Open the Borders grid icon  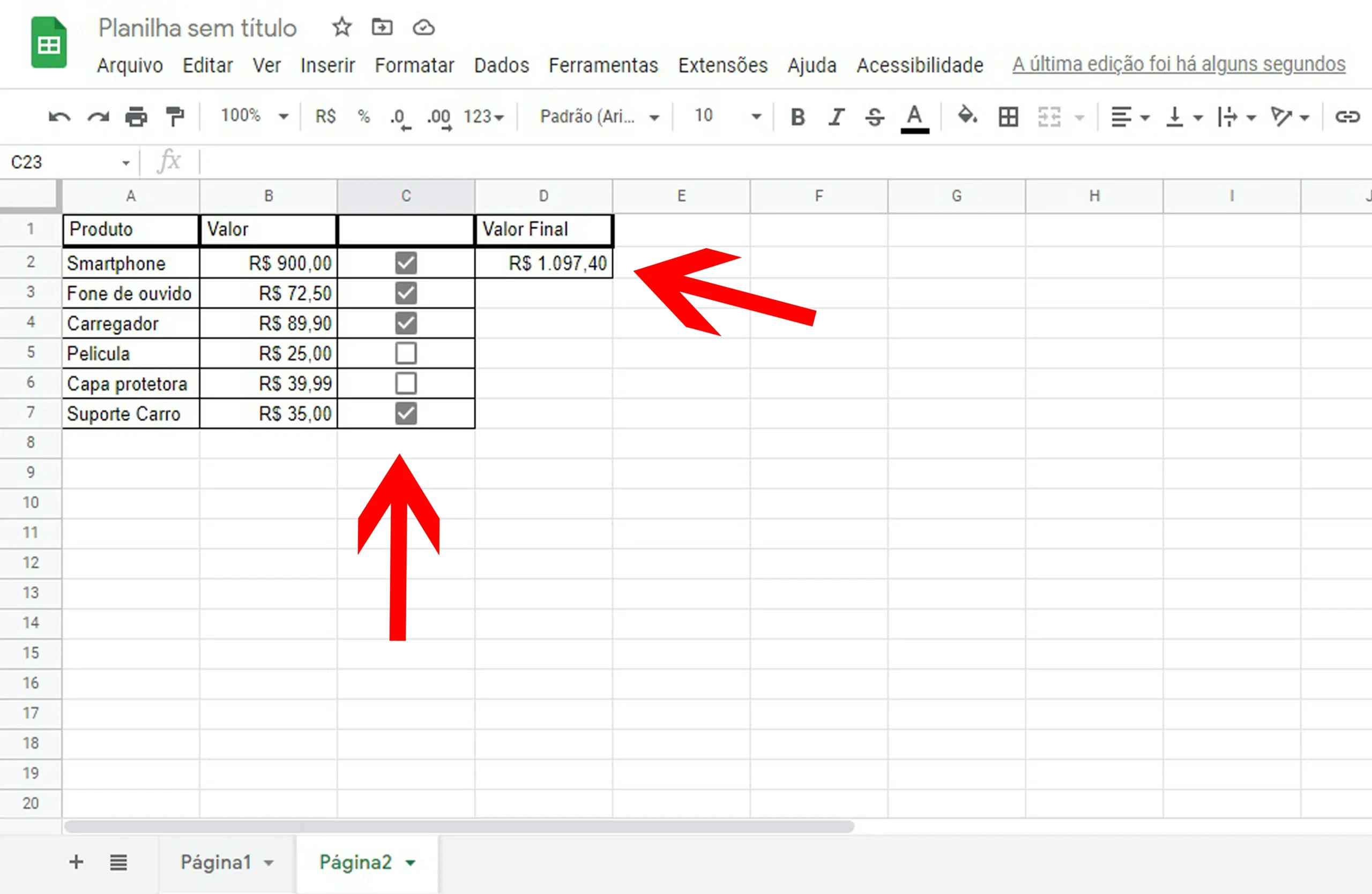(x=1008, y=117)
